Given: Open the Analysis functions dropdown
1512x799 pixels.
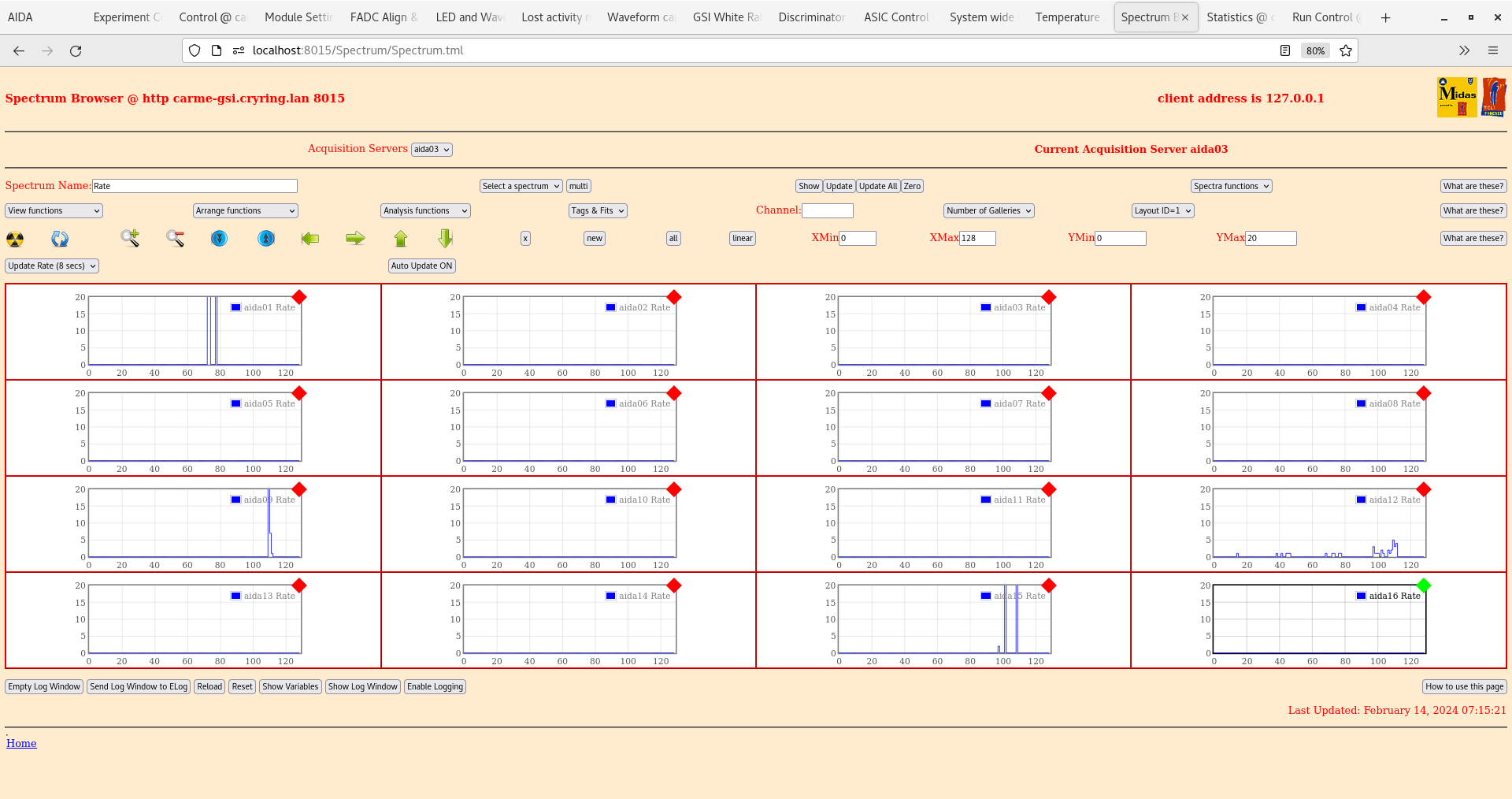Looking at the screenshot, I should point(424,210).
